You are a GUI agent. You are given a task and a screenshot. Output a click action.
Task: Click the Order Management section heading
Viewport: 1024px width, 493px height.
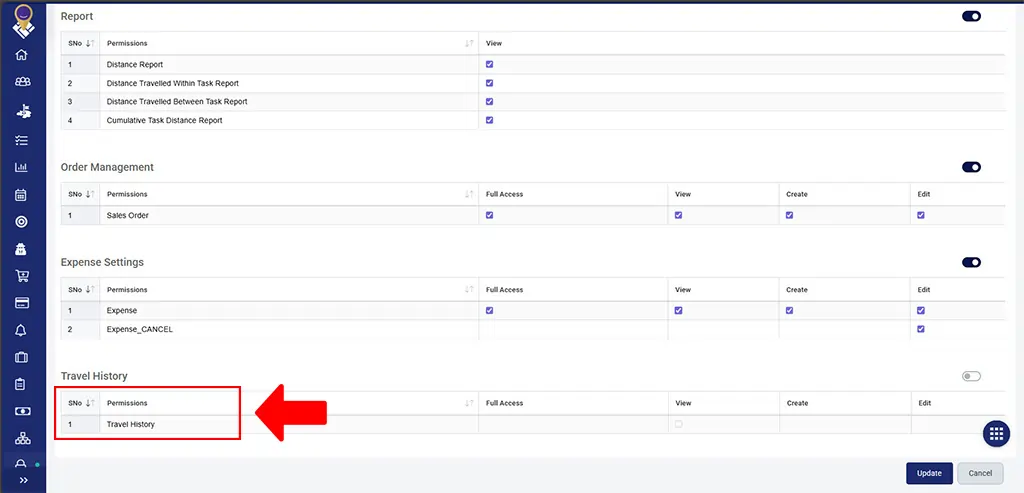pos(107,167)
